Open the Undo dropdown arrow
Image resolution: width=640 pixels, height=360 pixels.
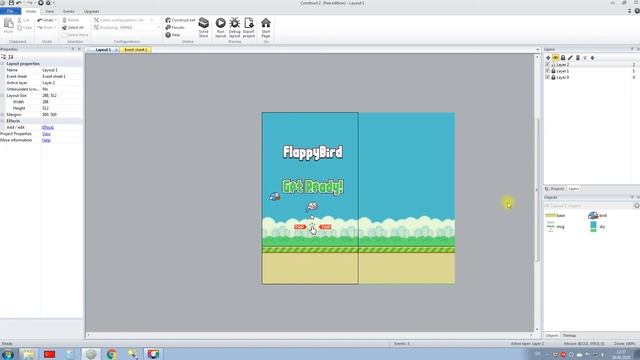click(56, 20)
